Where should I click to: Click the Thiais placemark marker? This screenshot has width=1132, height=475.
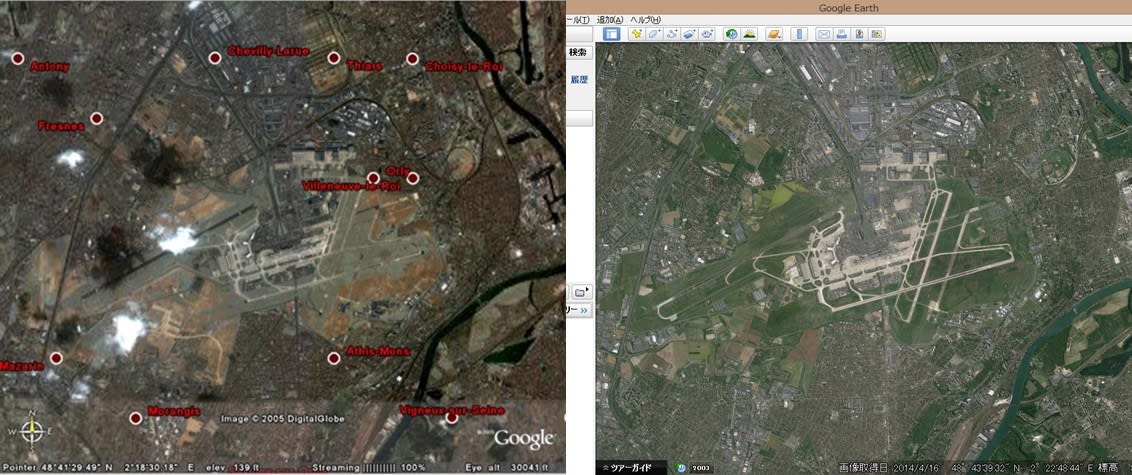pyautogui.click(x=334, y=58)
